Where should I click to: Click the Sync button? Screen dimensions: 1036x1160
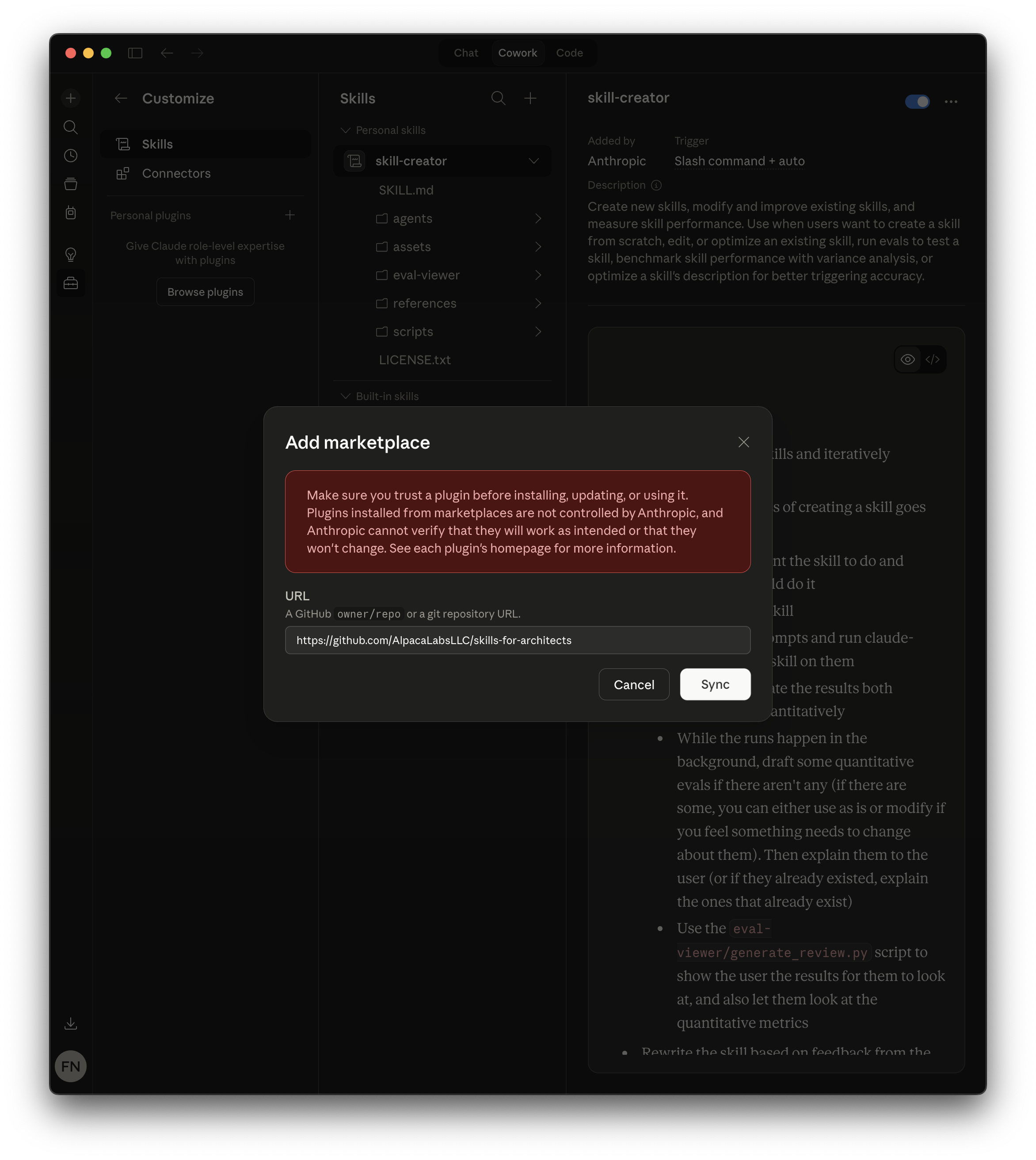[x=715, y=684]
